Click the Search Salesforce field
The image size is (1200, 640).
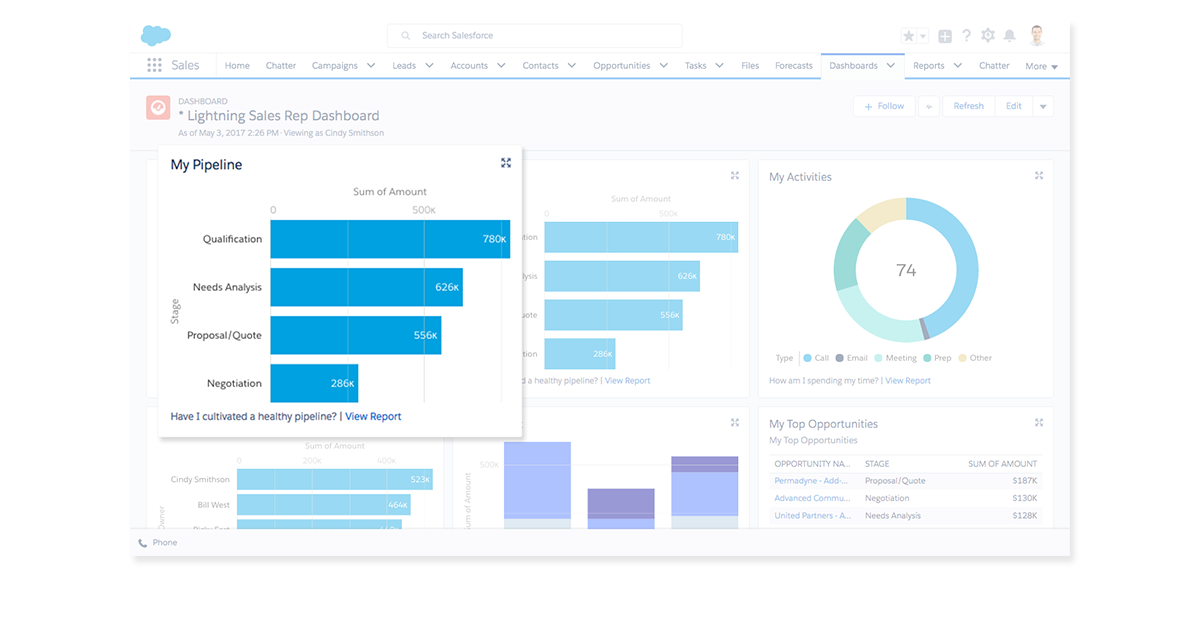pos(535,36)
